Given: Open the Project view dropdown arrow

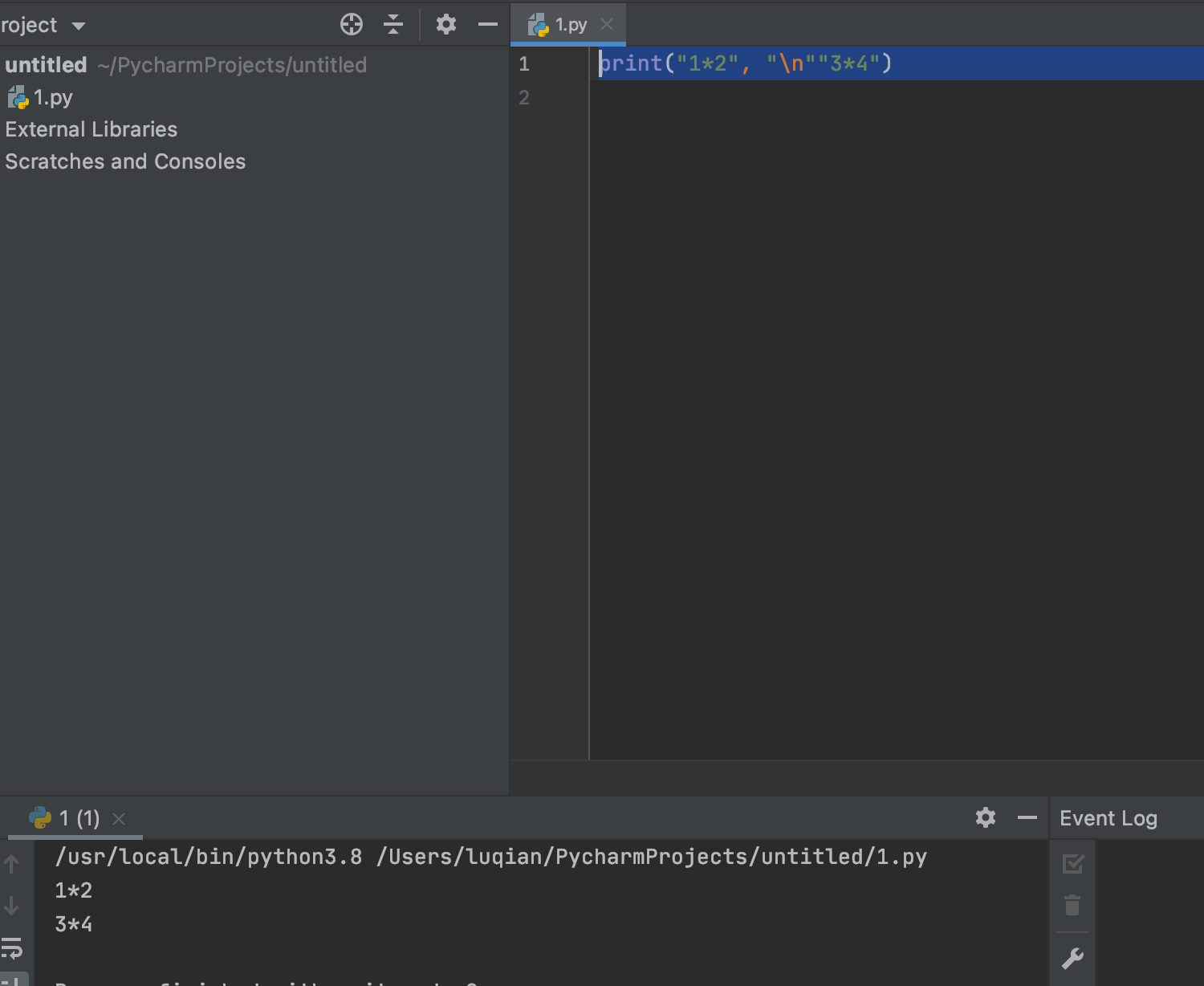Looking at the screenshot, I should tap(79, 26).
